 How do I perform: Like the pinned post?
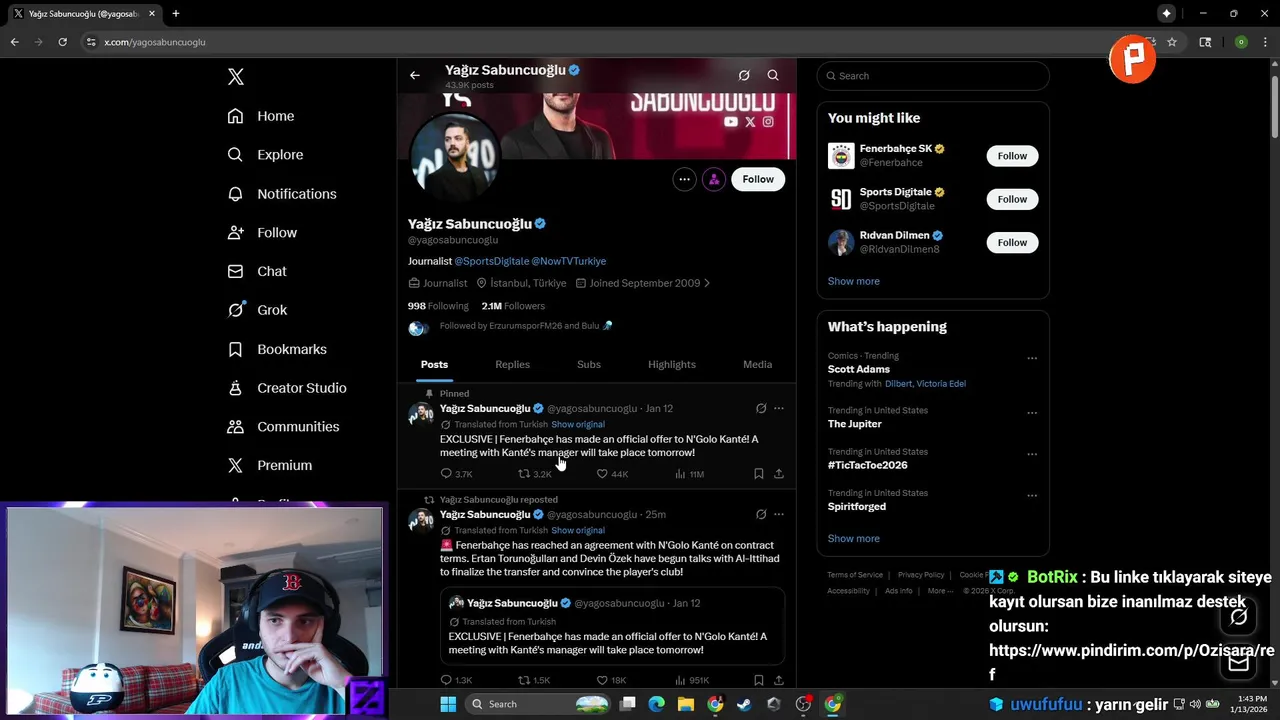(602, 474)
